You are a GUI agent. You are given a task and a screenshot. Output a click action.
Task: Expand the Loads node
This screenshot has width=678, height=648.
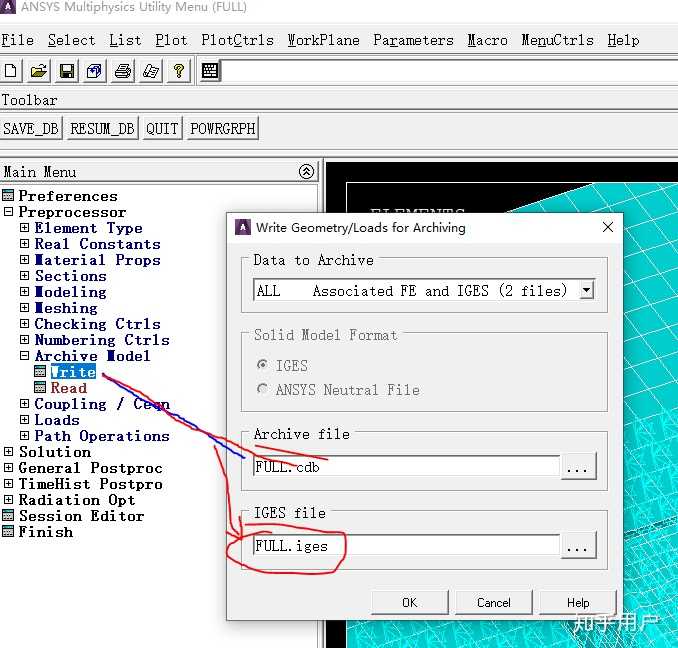[25, 419]
